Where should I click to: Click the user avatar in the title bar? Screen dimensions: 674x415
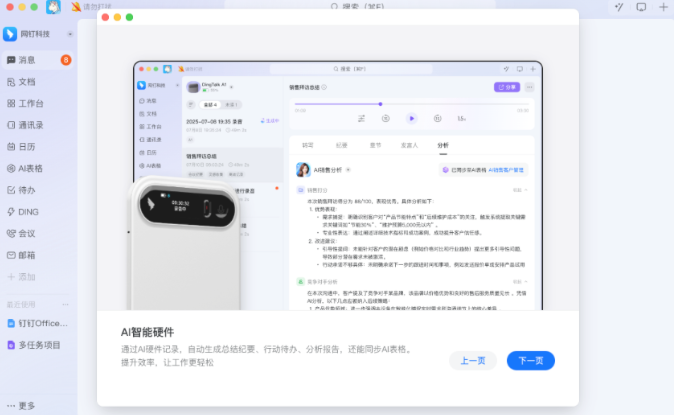coord(53,7)
